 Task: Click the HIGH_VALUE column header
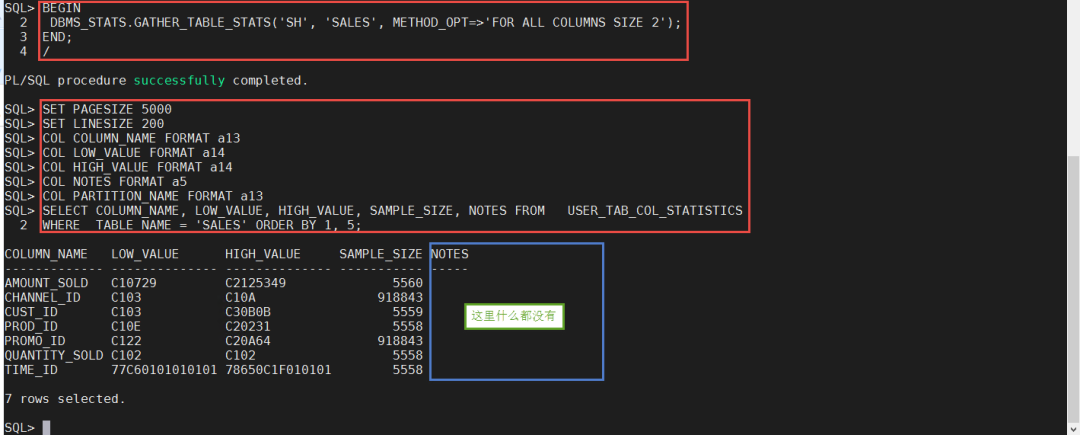coord(263,254)
